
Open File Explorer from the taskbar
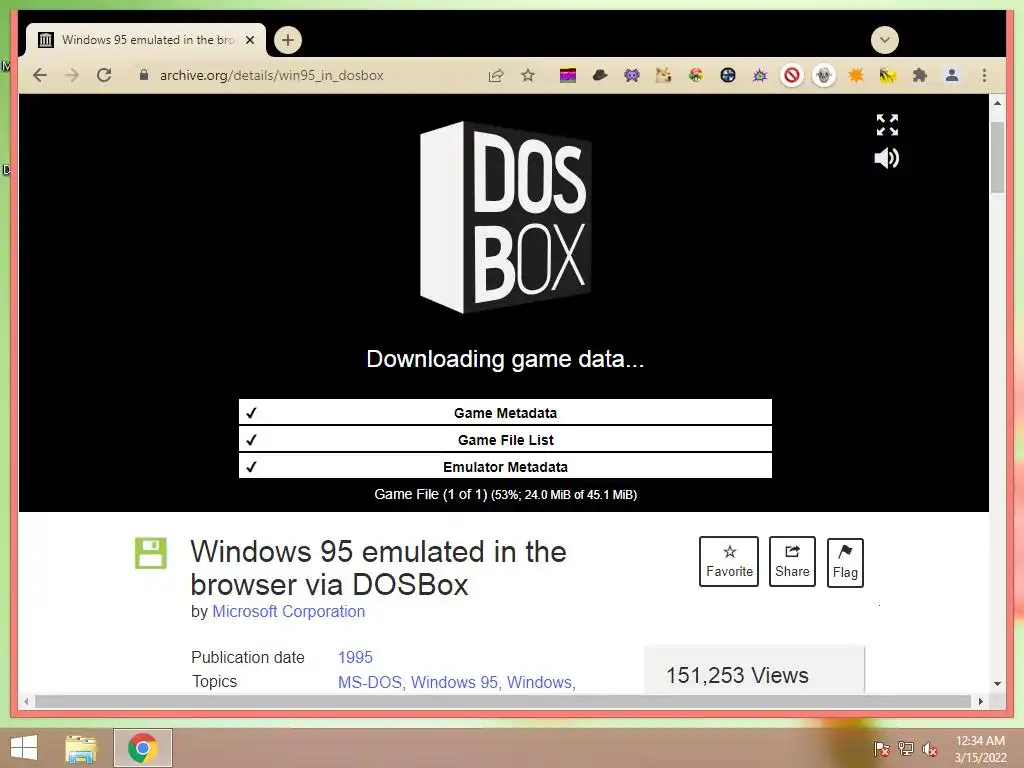[x=81, y=748]
